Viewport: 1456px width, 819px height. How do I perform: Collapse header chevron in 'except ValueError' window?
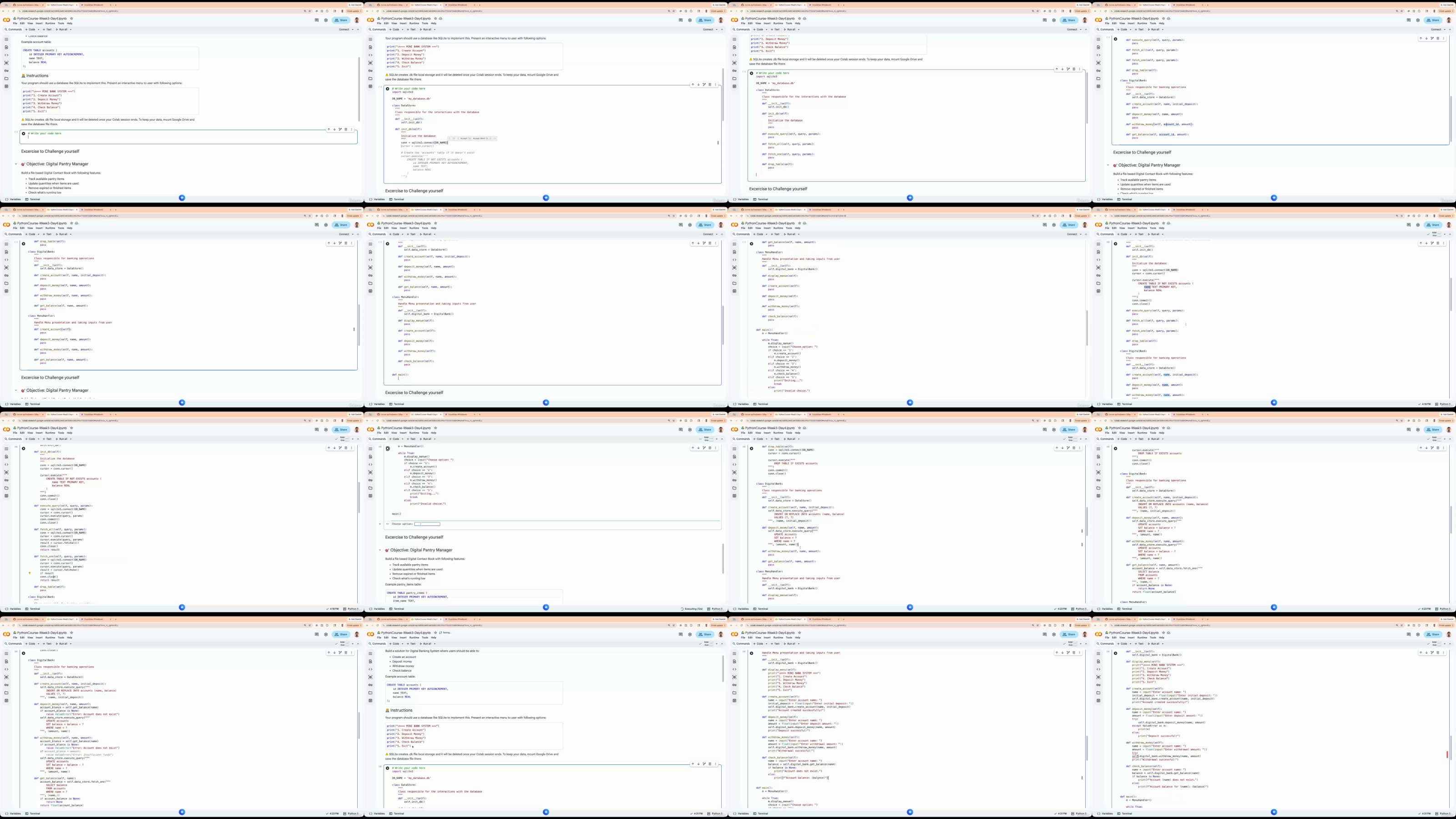coord(1451,643)
